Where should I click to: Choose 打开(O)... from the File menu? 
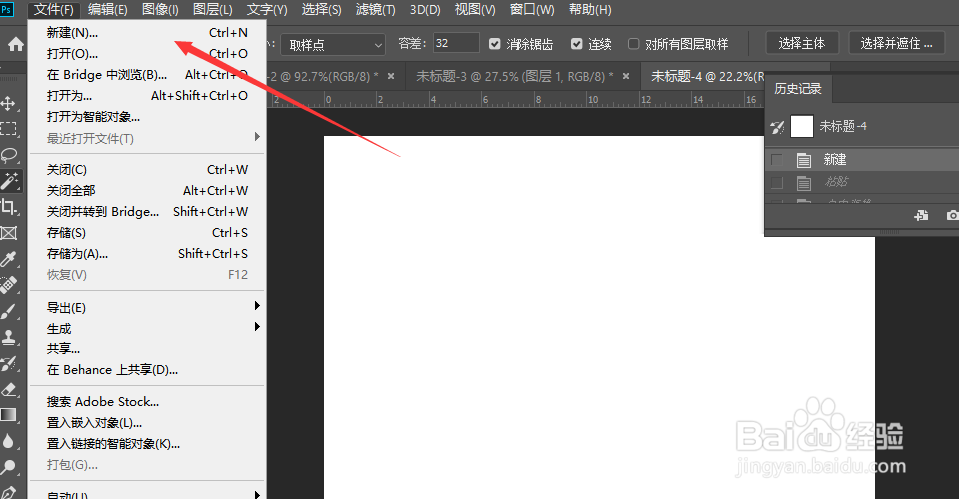point(147,54)
